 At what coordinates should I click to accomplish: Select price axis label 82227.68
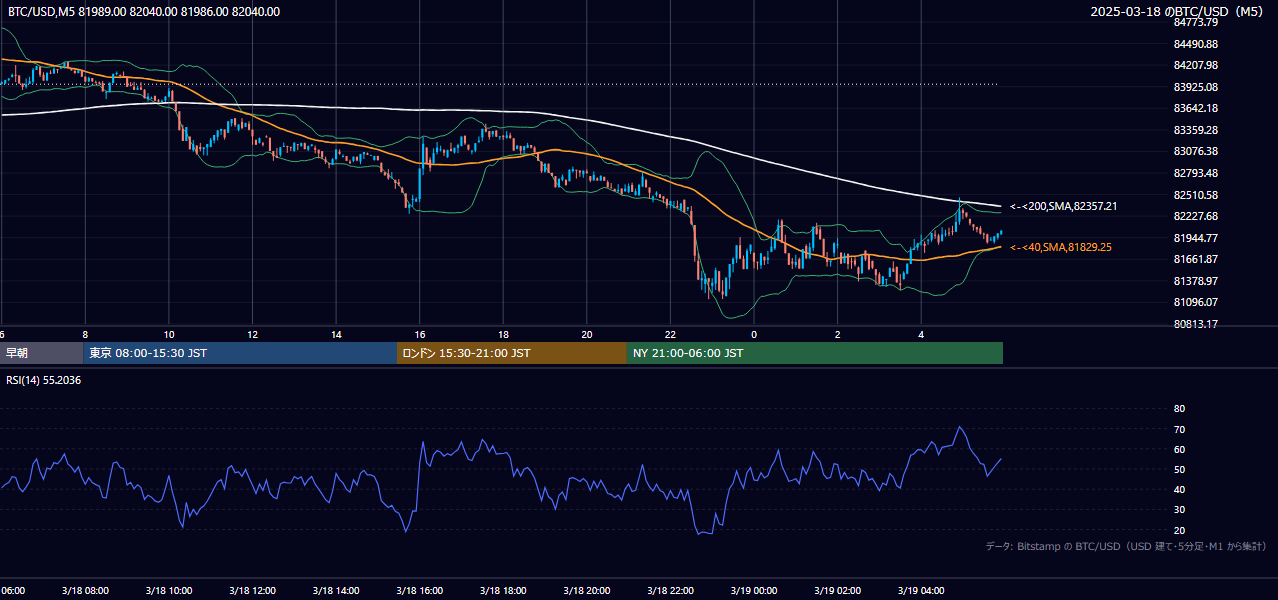coord(1195,216)
